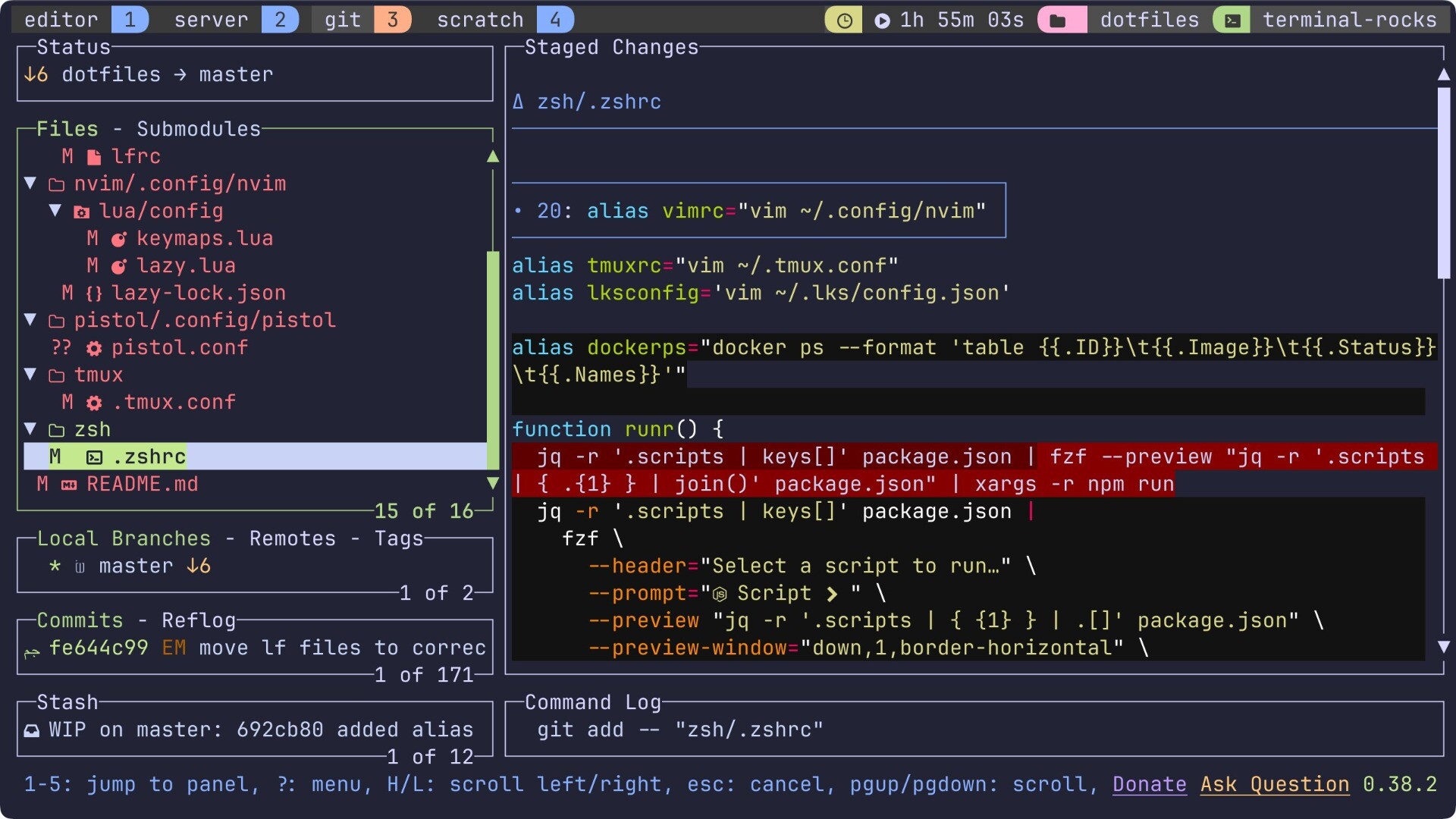Image resolution: width=1456 pixels, height=819 pixels.
Task: Click the Ask Question link
Action: click(1274, 784)
